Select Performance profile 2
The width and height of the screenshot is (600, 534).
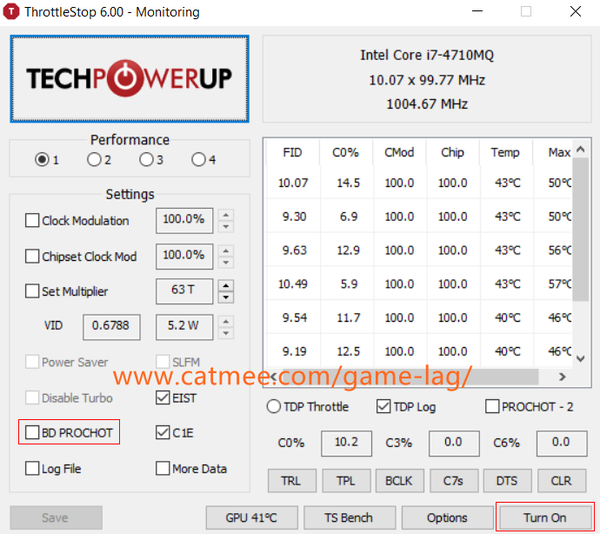pos(94,159)
